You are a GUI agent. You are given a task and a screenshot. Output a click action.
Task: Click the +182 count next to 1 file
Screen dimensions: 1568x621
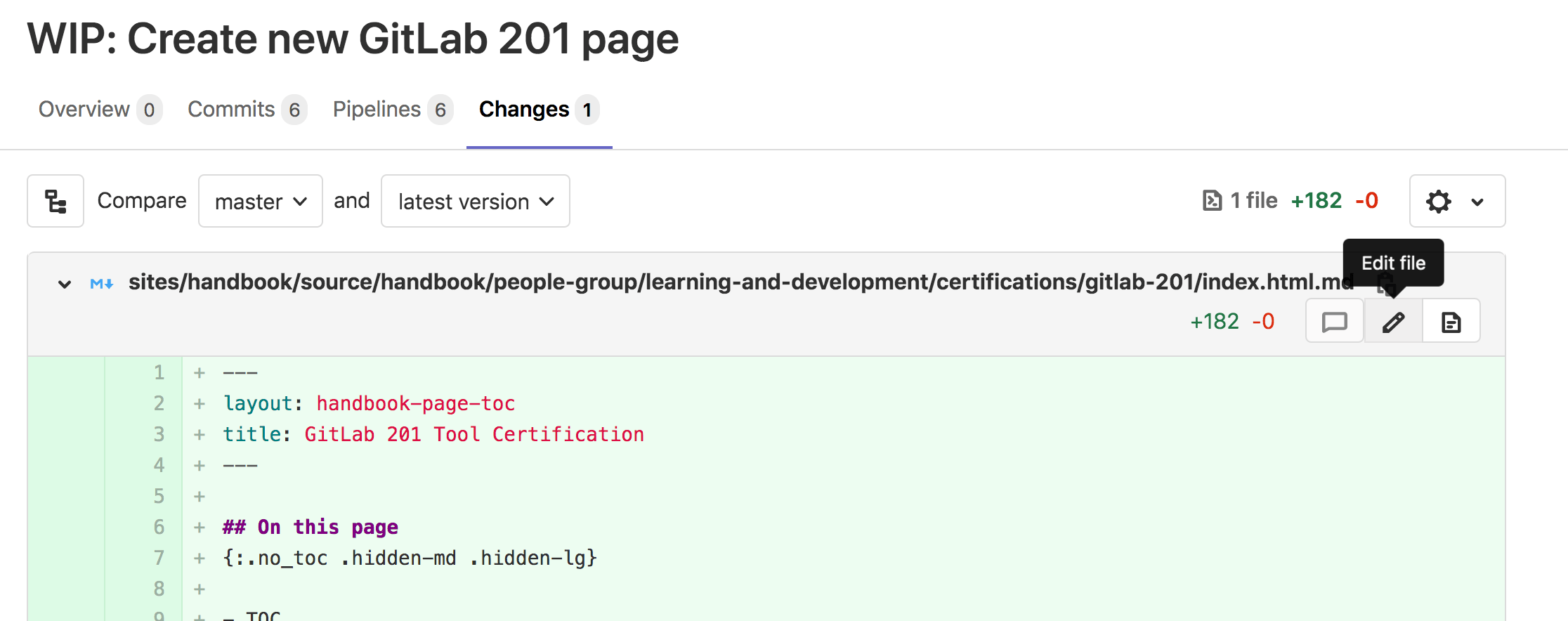1317,200
